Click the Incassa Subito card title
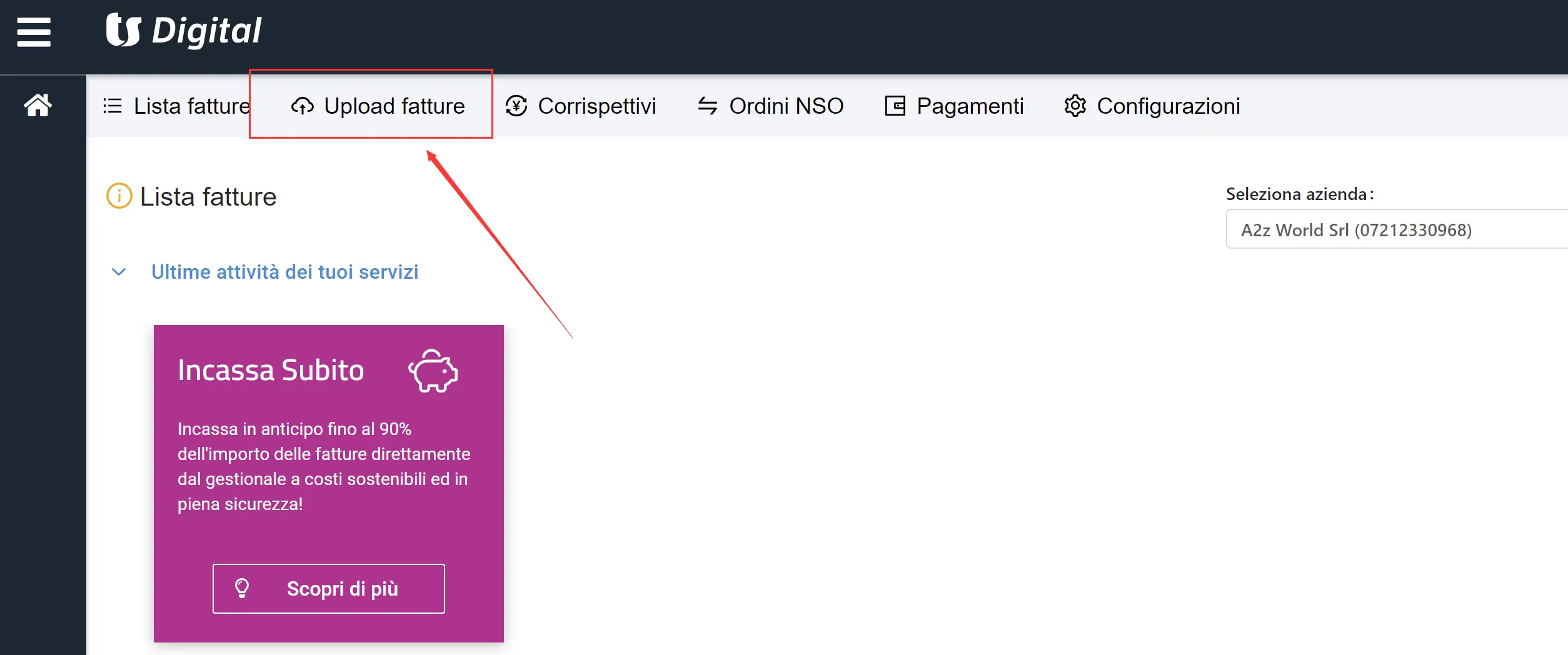The width and height of the screenshot is (1568, 655). [271, 370]
